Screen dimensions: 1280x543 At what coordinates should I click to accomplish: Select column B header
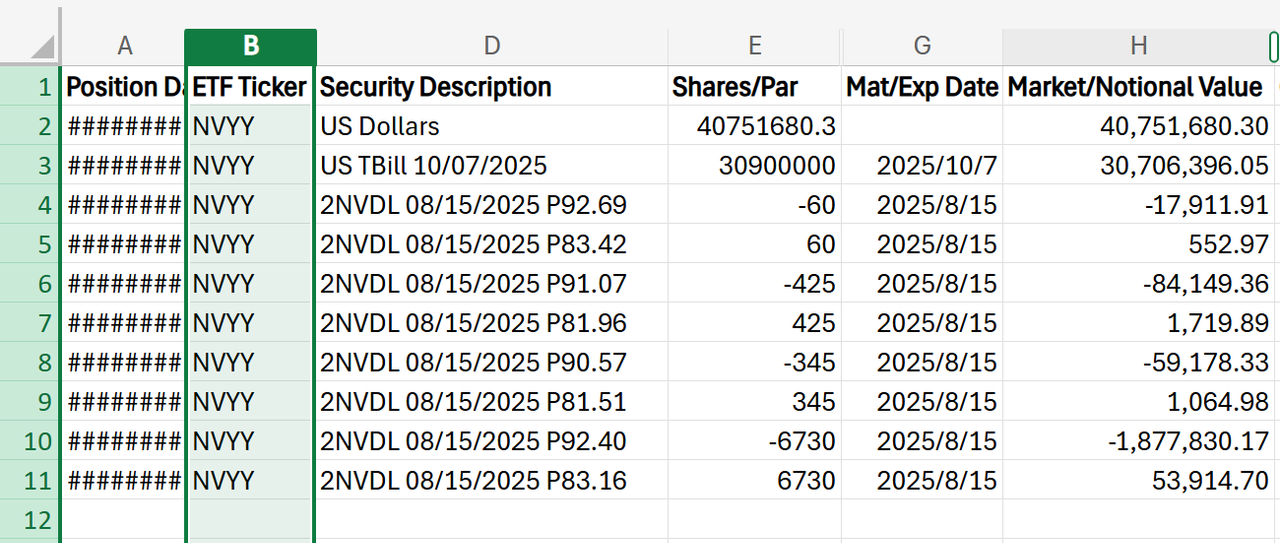[x=251, y=46]
